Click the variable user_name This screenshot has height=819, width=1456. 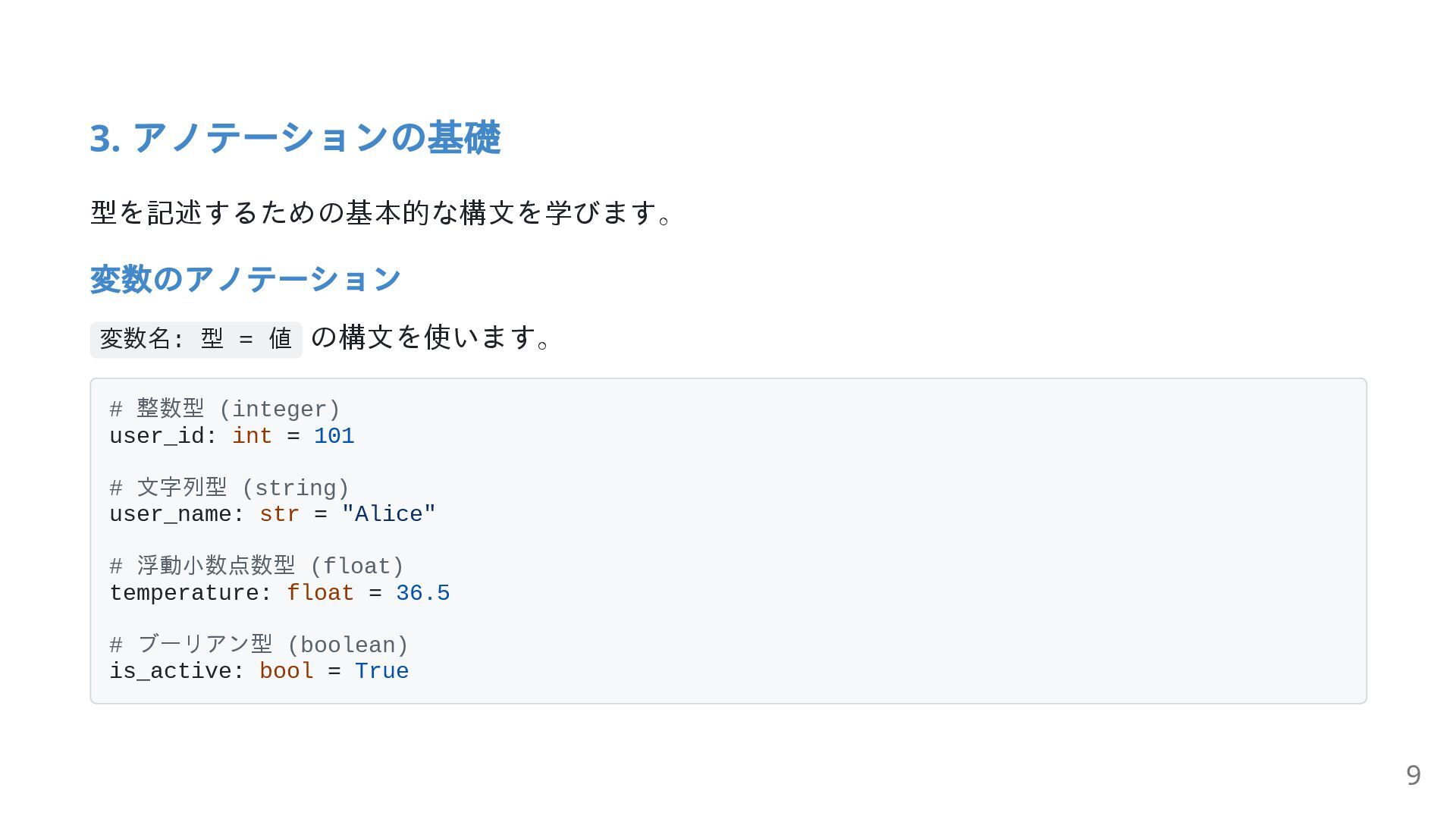pos(171,514)
